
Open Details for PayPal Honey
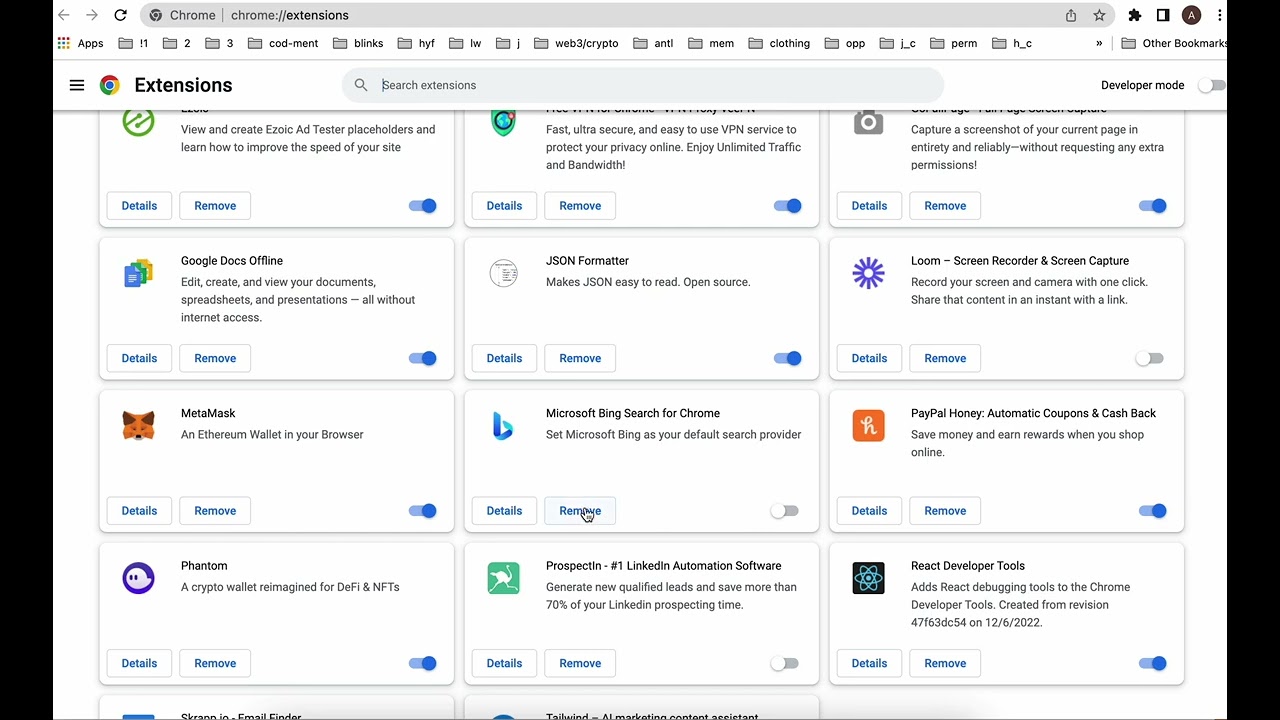869,511
